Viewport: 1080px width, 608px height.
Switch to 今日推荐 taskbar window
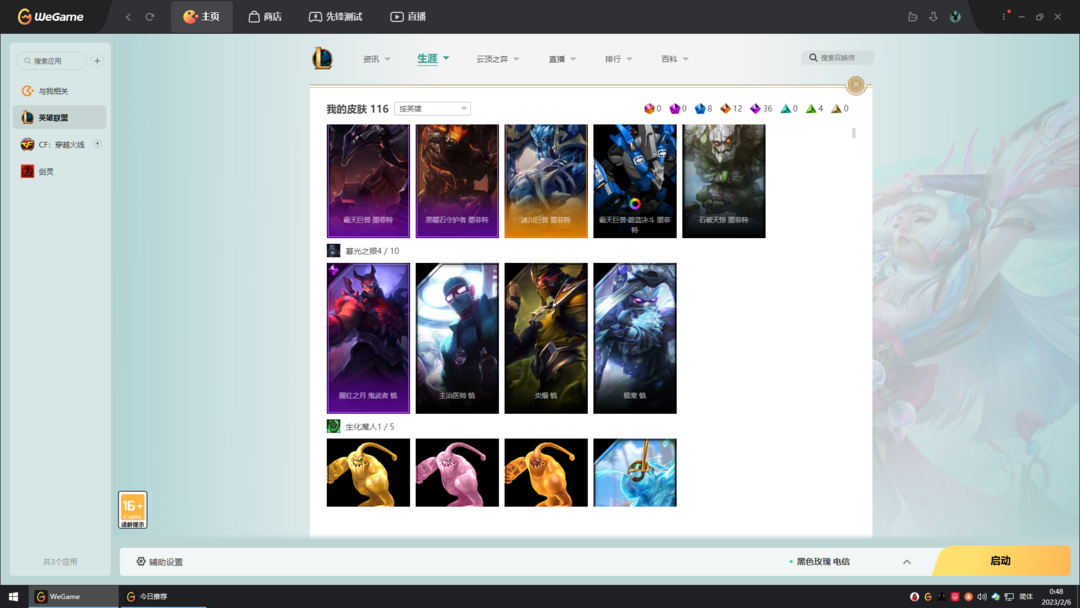point(161,597)
